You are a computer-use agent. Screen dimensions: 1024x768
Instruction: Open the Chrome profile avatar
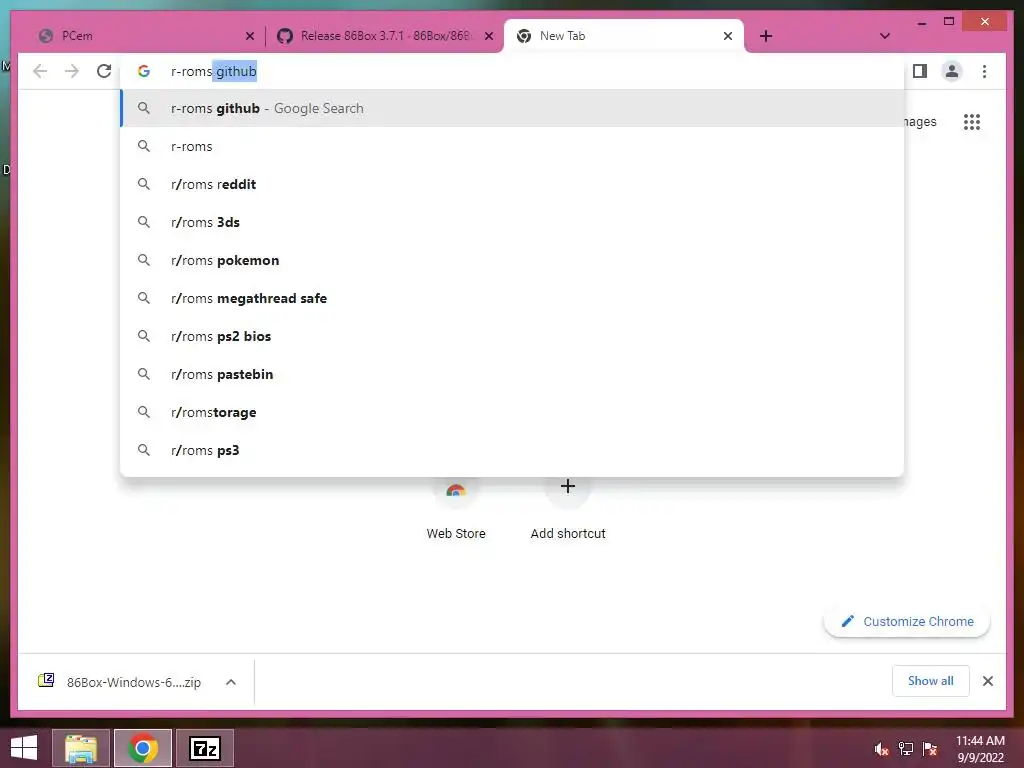(x=952, y=71)
